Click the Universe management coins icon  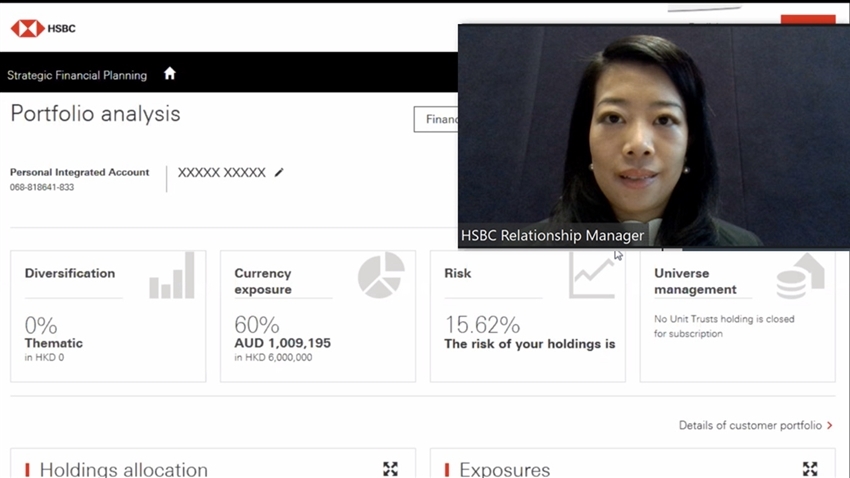[801, 276]
